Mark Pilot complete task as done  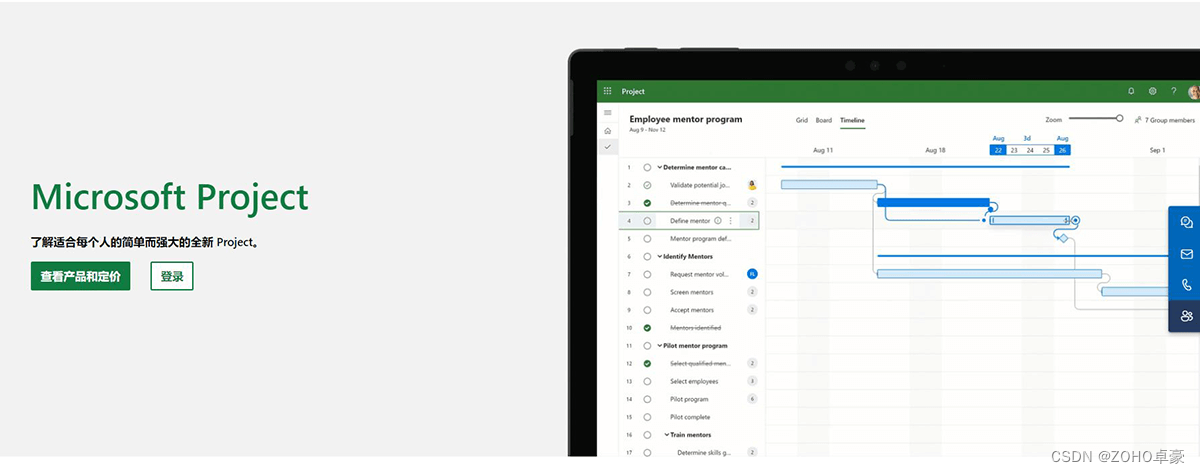point(647,417)
